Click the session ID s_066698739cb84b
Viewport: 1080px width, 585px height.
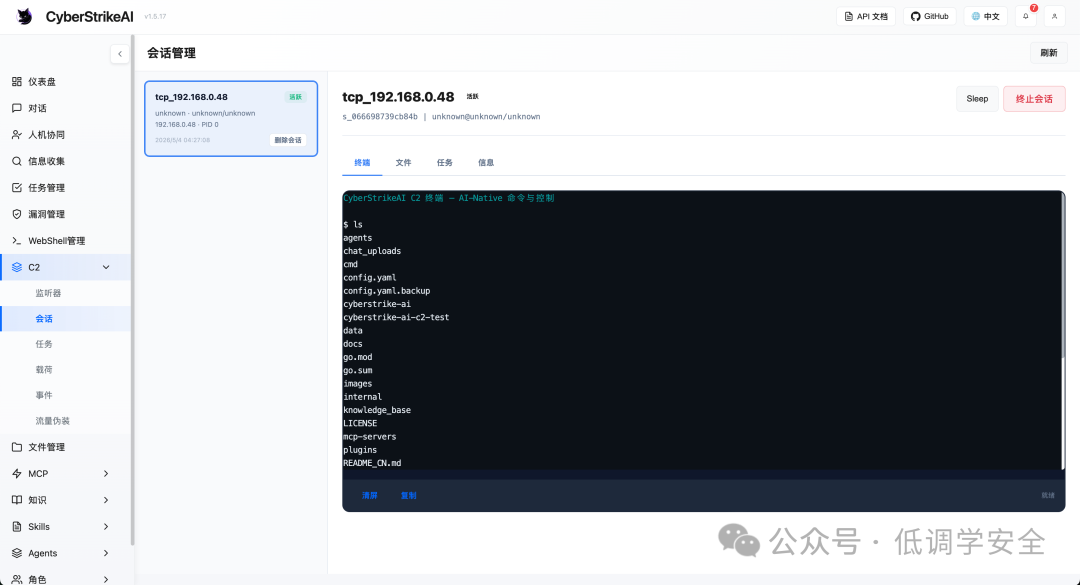tap(380, 116)
